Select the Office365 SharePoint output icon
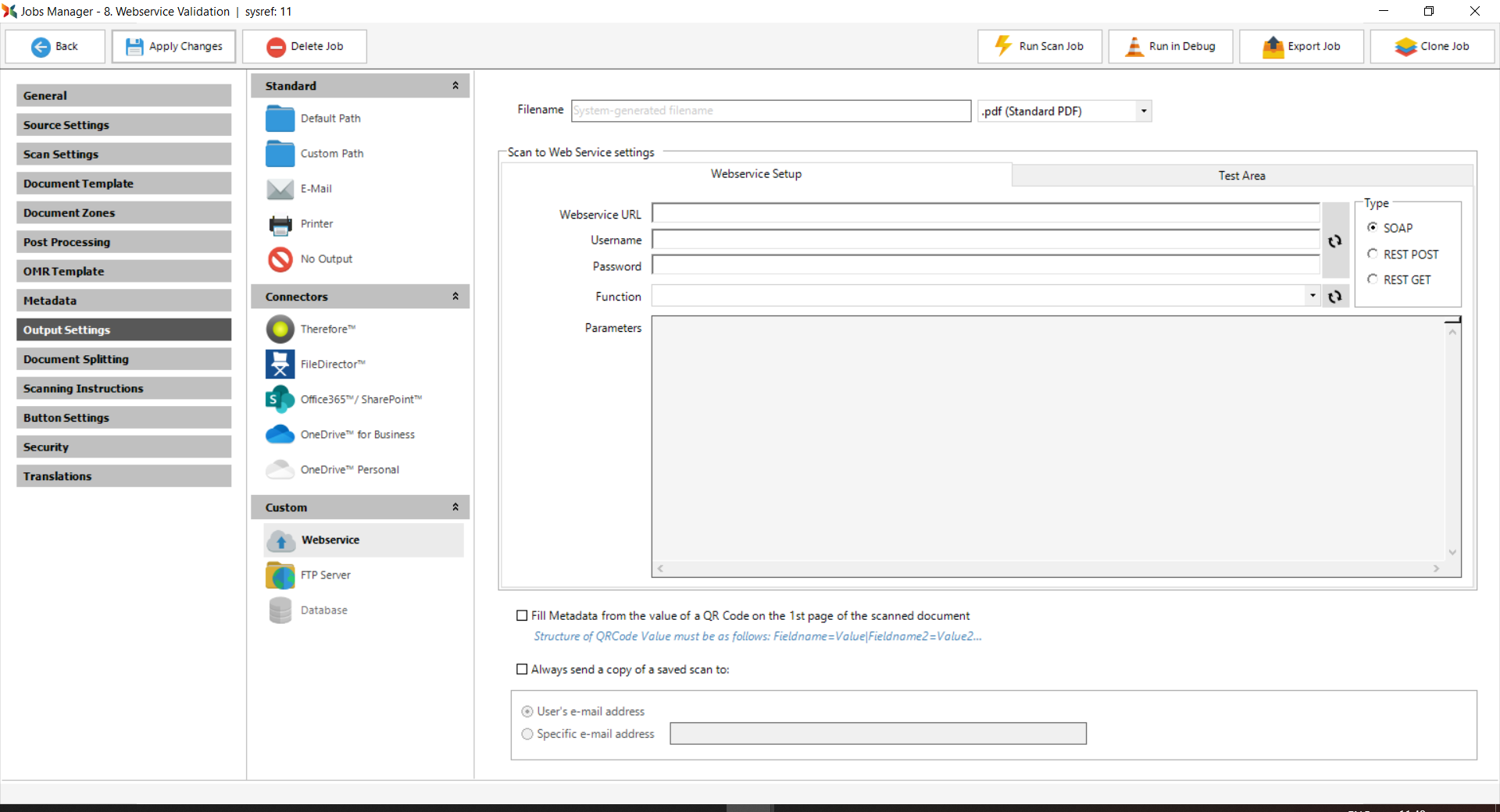The width and height of the screenshot is (1500, 812). point(280,400)
